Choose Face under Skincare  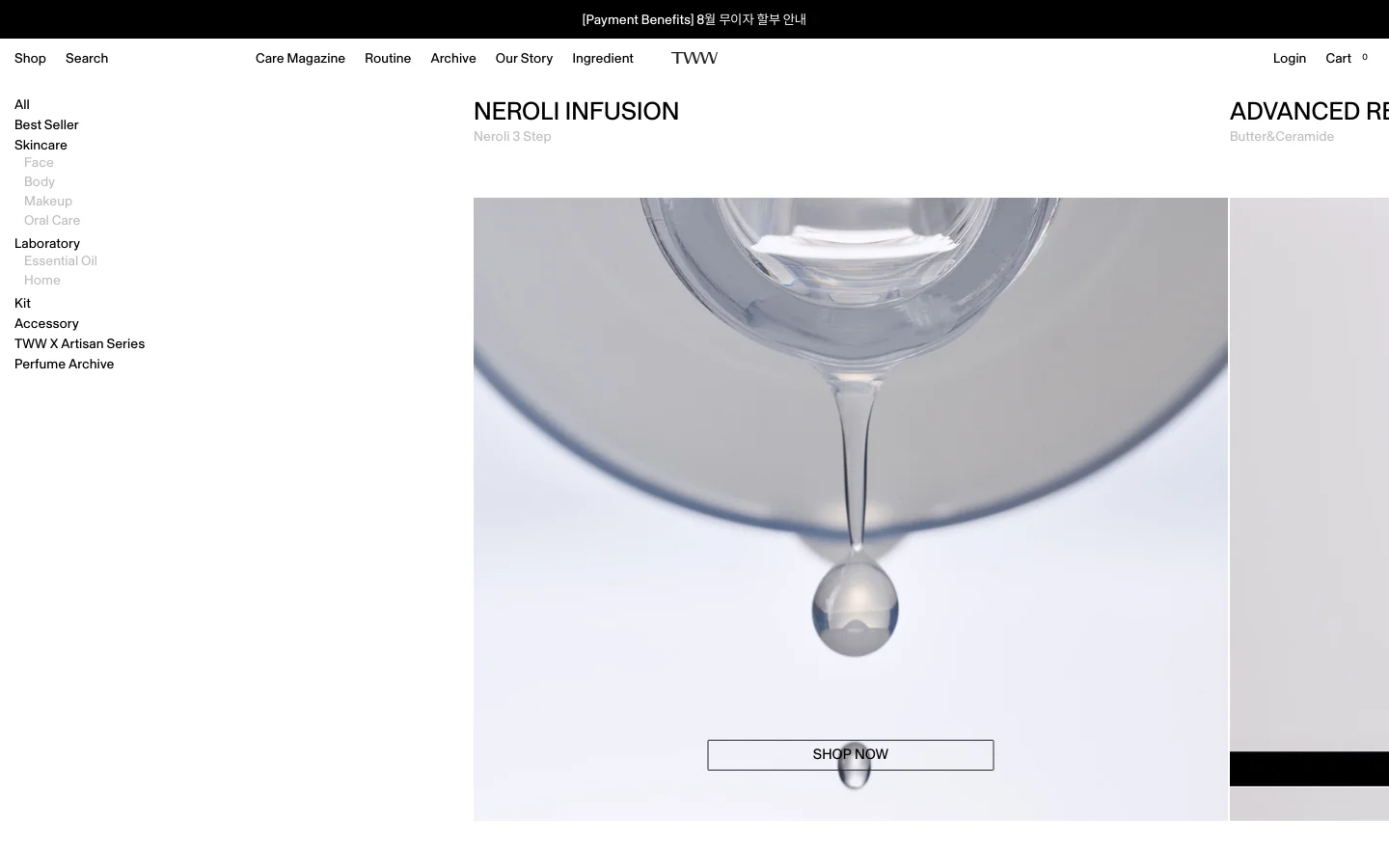[x=39, y=163]
